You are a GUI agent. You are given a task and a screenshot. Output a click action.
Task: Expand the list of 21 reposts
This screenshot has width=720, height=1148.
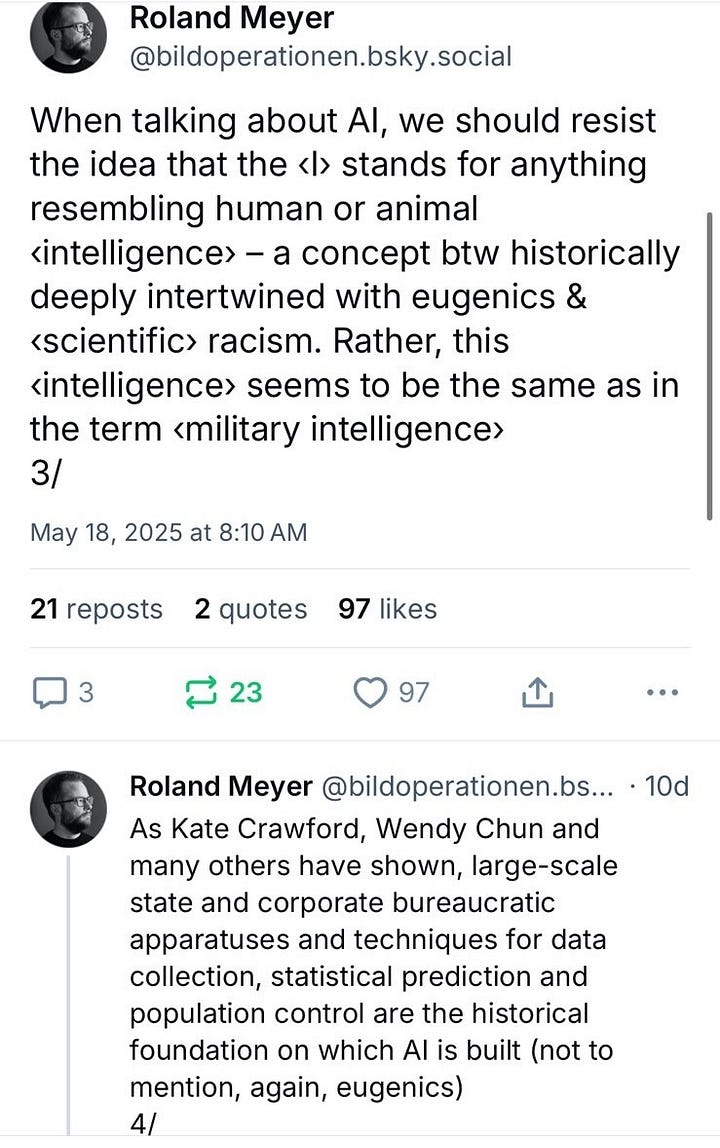coord(96,609)
